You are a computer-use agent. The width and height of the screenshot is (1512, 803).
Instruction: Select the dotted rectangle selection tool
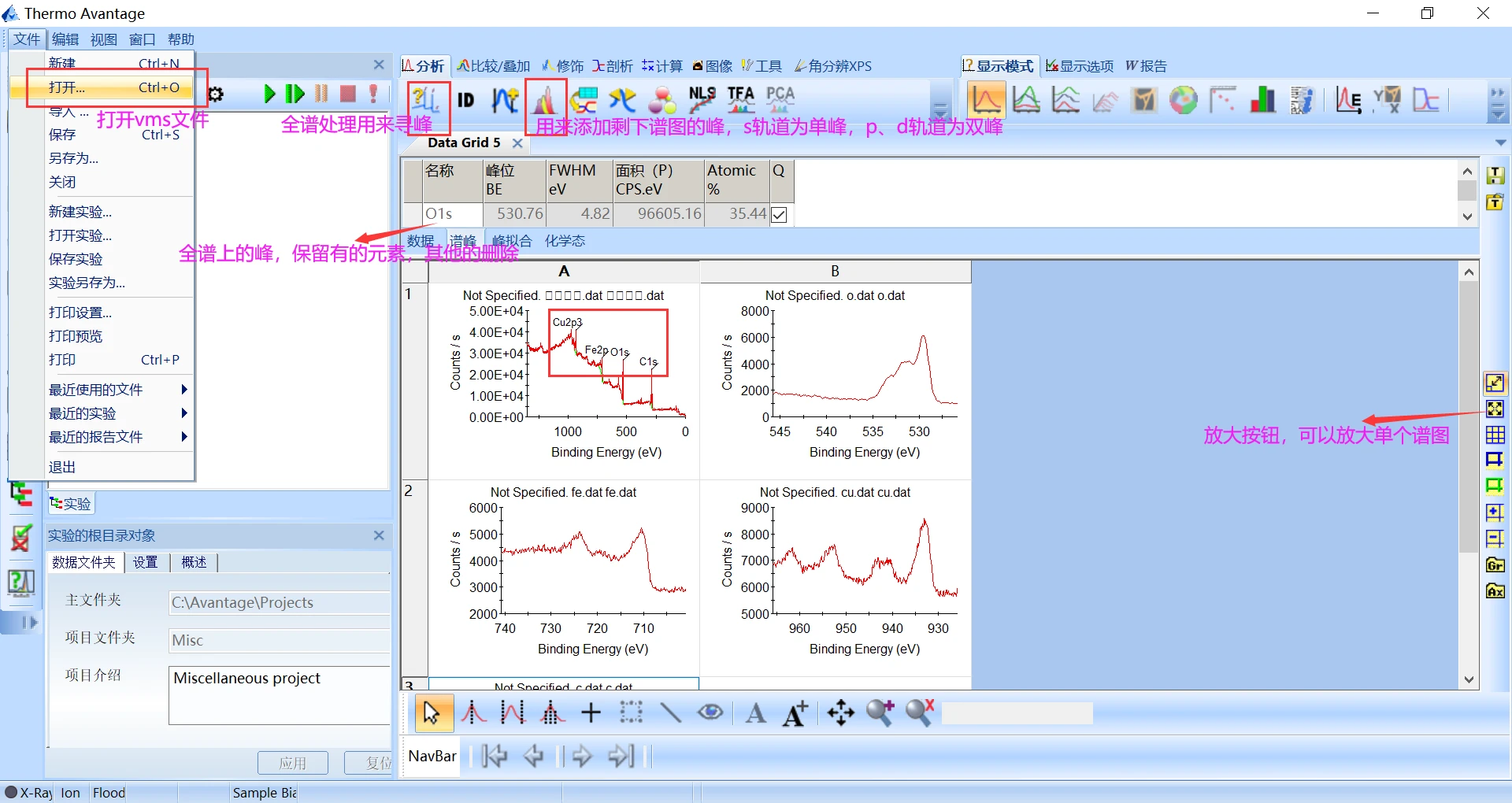click(x=631, y=713)
